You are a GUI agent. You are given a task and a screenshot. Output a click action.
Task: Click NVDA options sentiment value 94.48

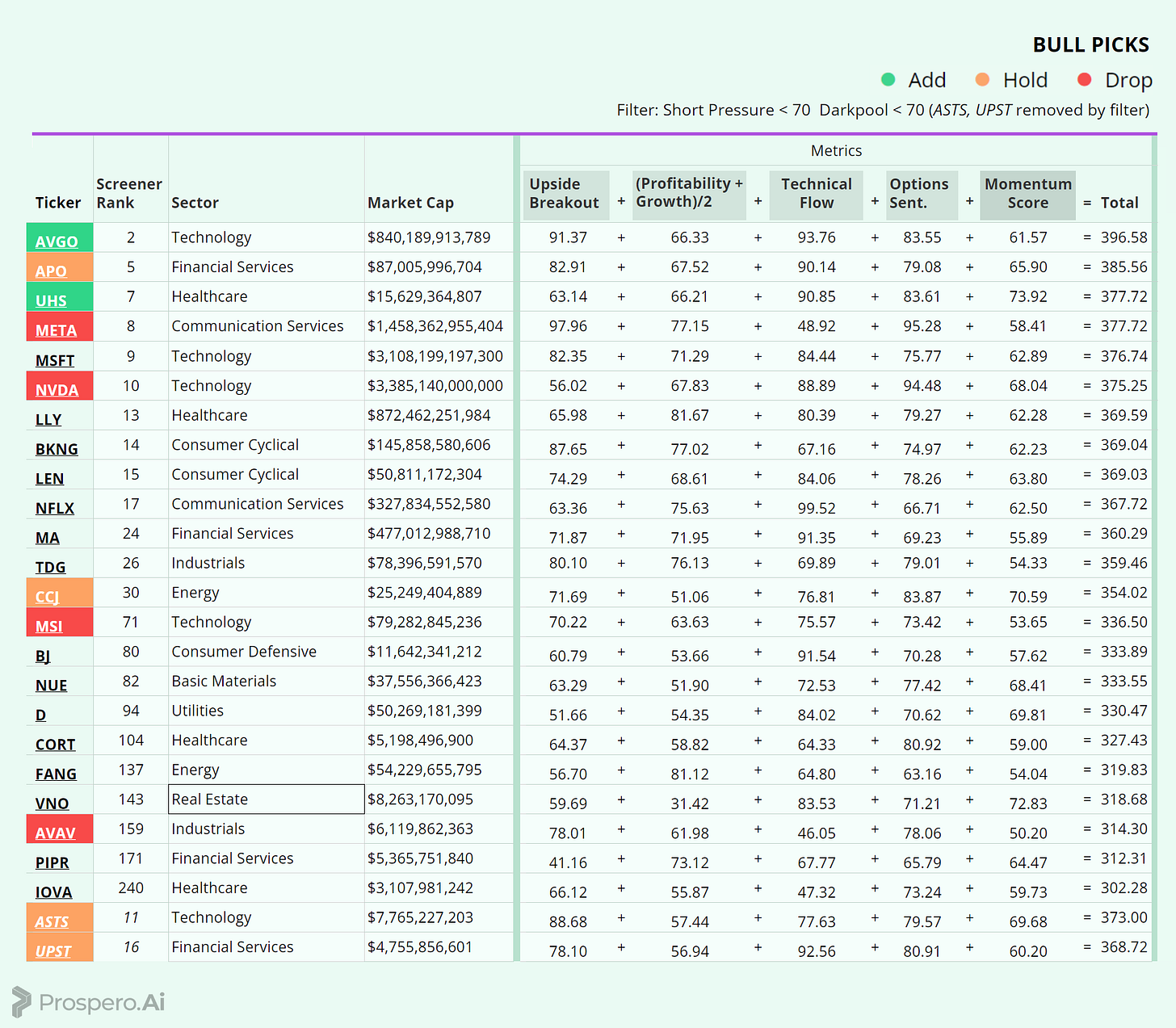[x=922, y=386]
